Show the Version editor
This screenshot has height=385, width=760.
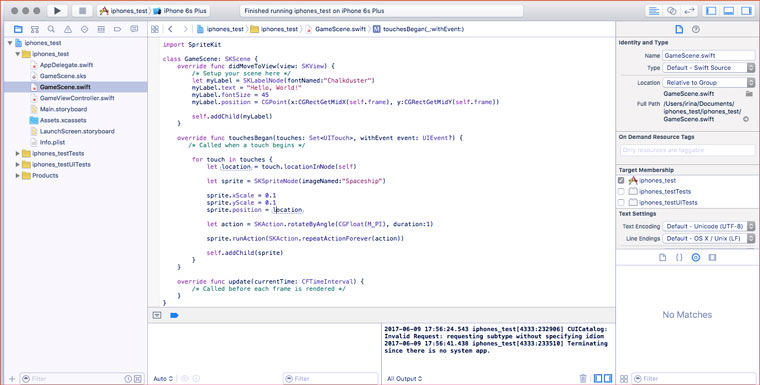coord(688,11)
